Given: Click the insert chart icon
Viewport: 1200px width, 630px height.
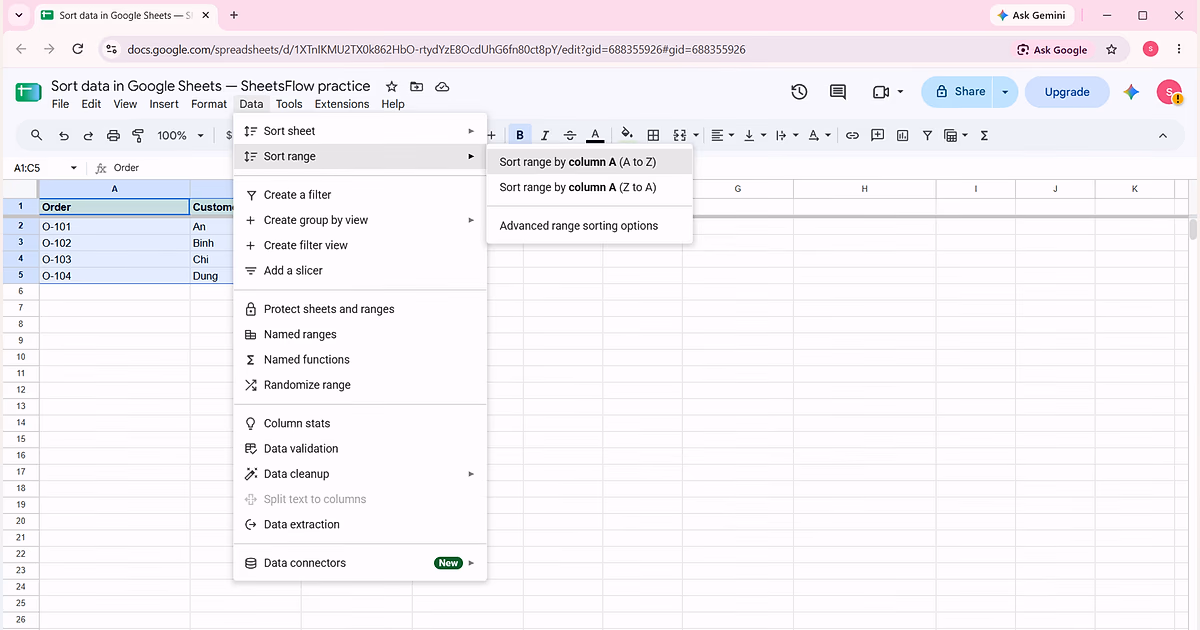Looking at the screenshot, I should click(x=902, y=135).
